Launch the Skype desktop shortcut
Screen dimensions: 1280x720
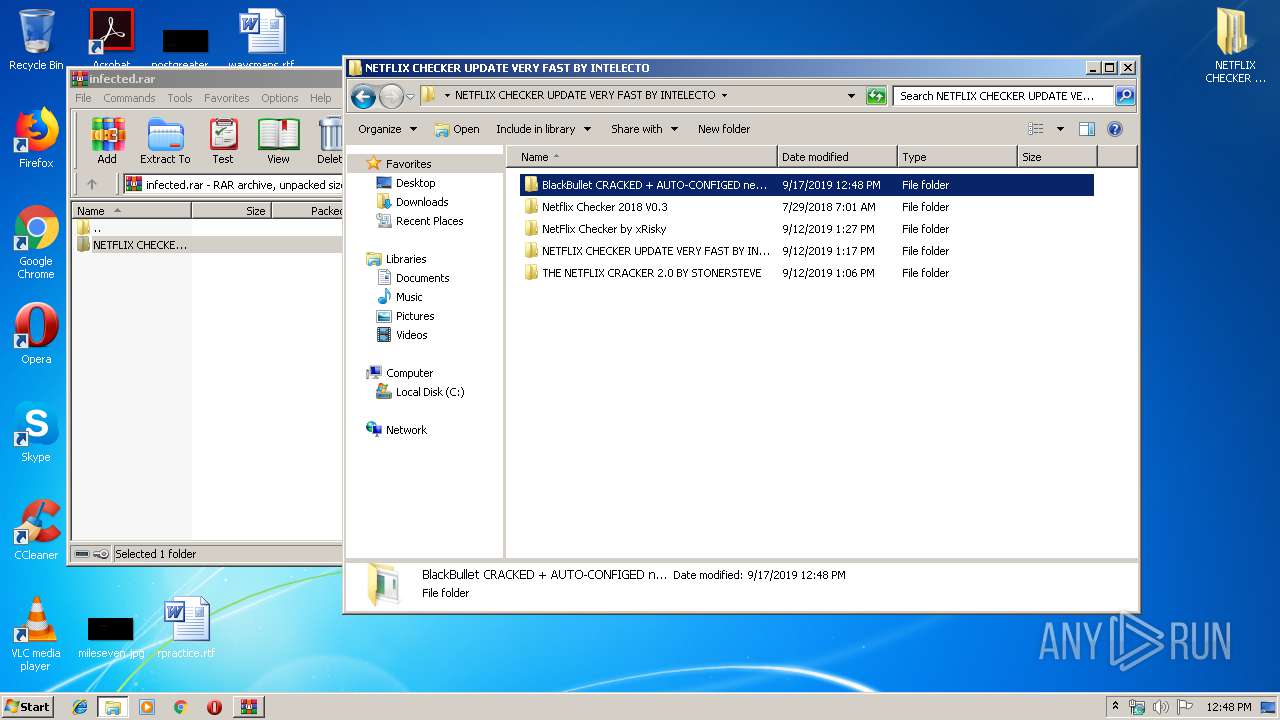pos(36,432)
